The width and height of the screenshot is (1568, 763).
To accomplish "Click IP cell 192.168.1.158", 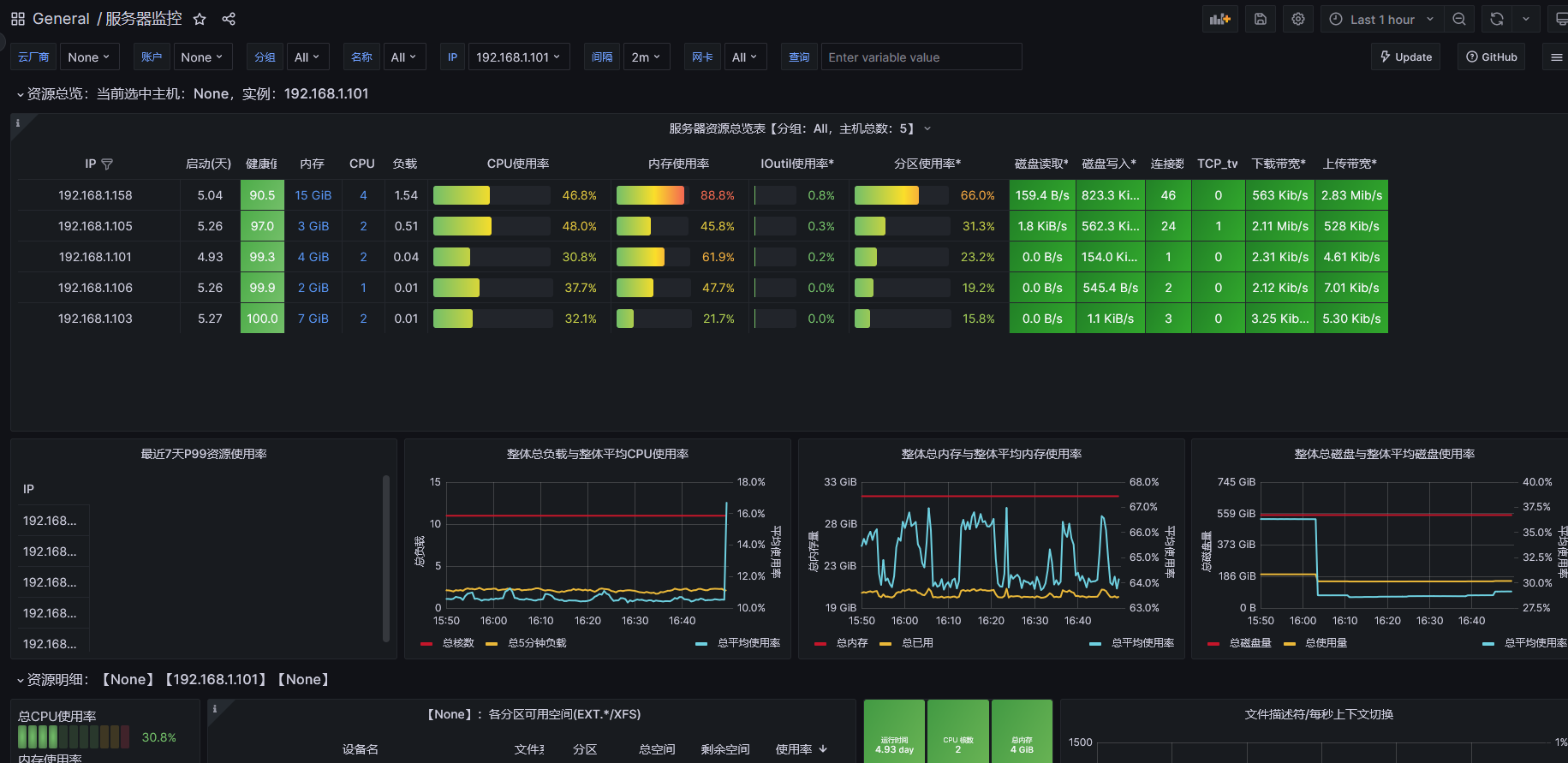I will coord(95,195).
